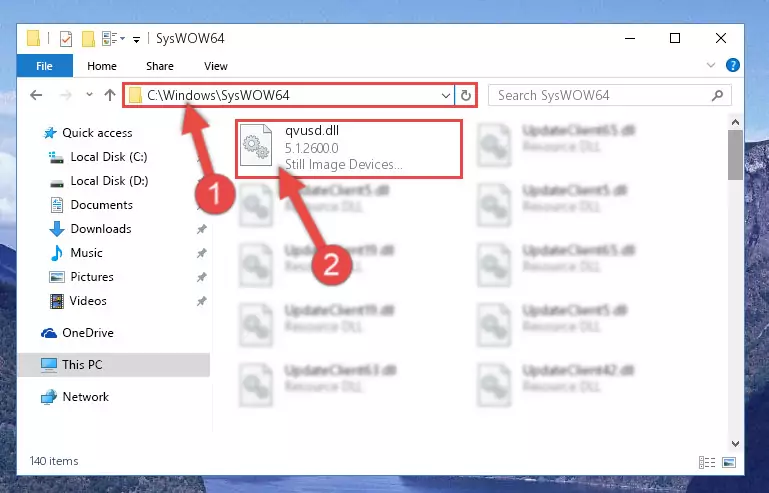The image size is (769, 493).
Task: Open Local Disk (C:) in sidebar
Action: click(108, 157)
